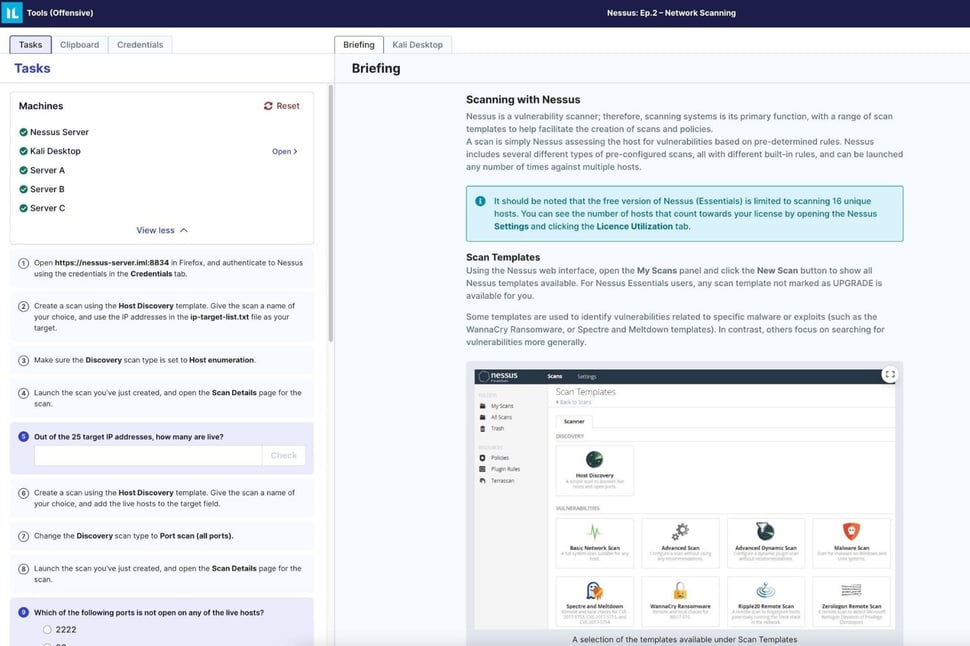Open the Kali Desktop tab
Viewport: 970px width, 646px height.
pyautogui.click(x=418, y=45)
